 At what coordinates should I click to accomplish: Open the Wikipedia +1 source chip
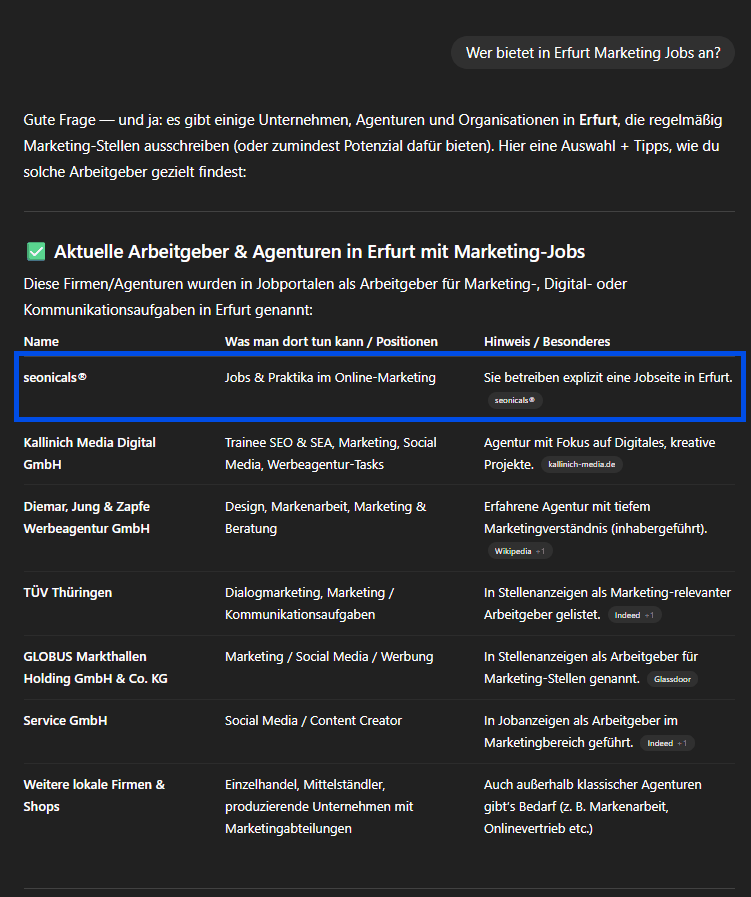(x=520, y=551)
